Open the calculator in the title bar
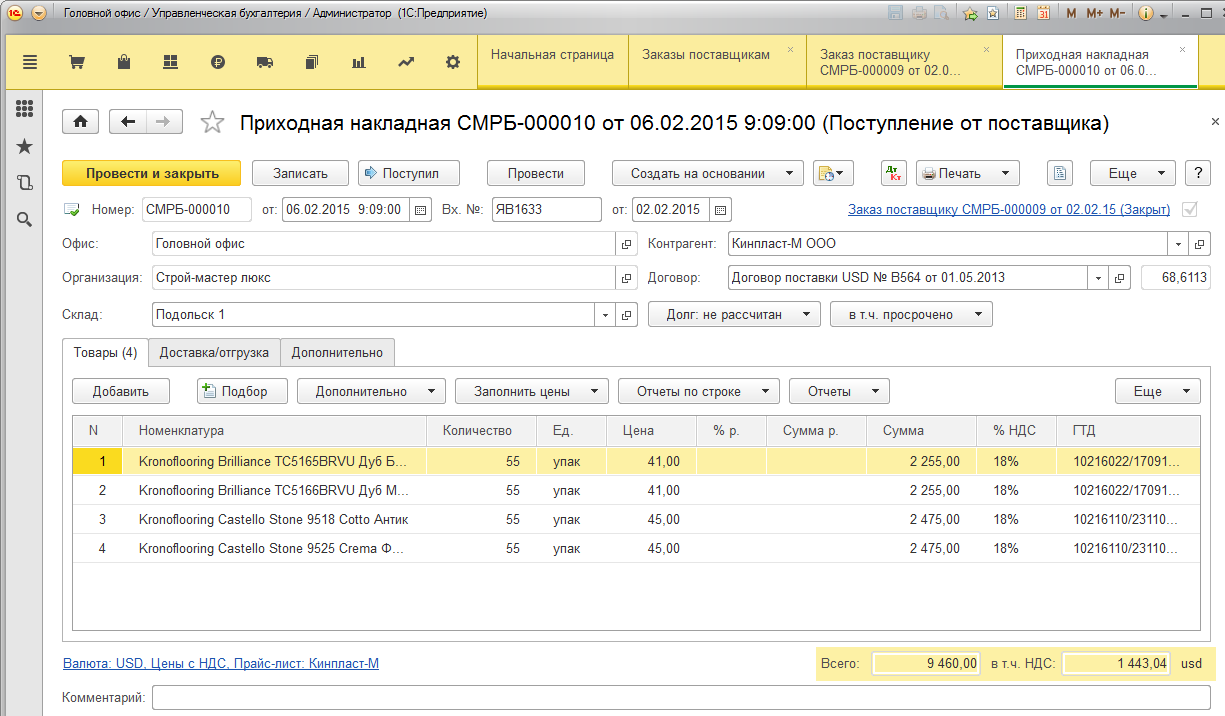Viewport: 1225px width, 716px height. (1021, 14)
